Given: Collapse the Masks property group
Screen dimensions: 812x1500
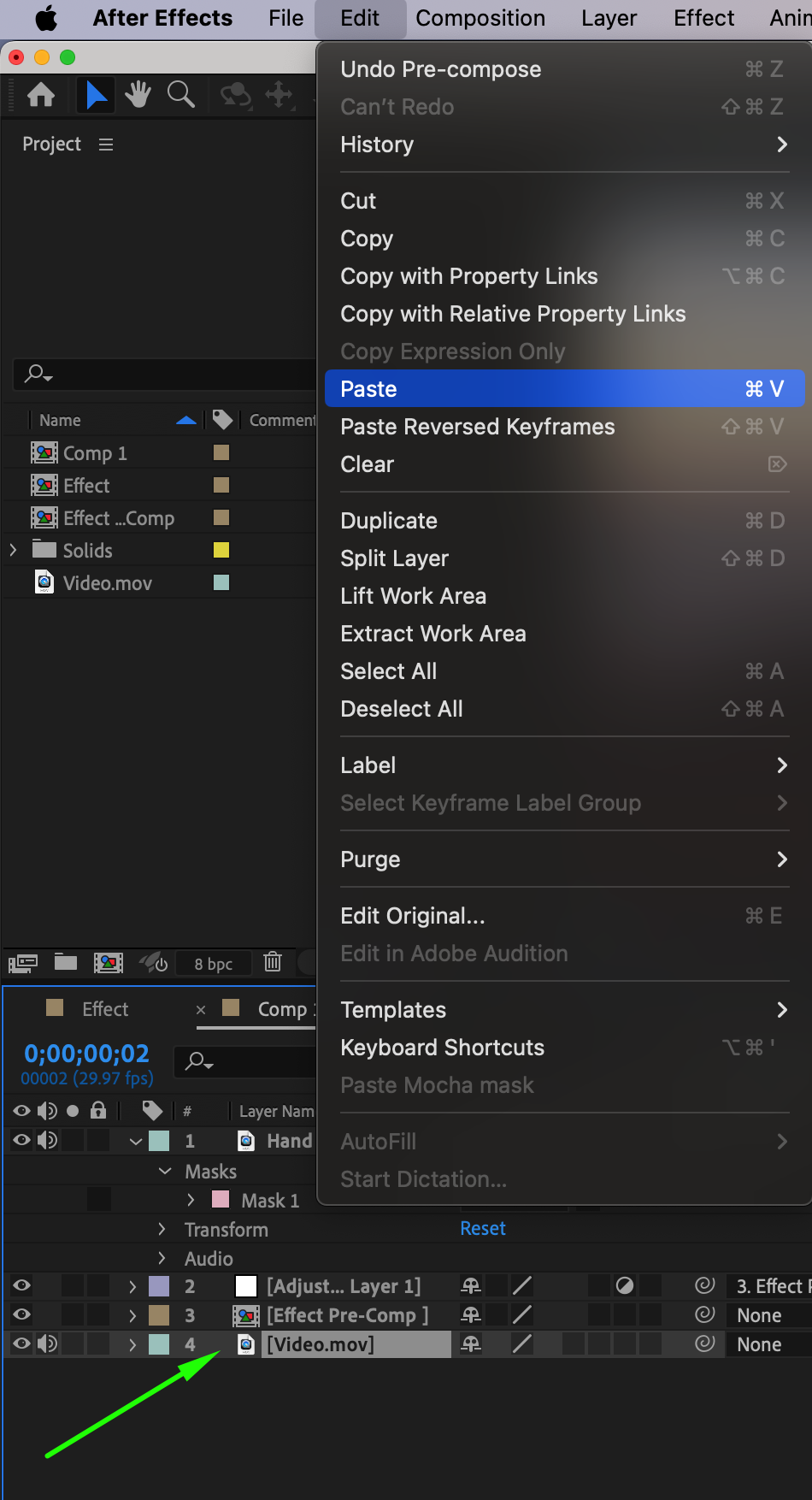Looking at the screenshot, I should pyautogui.click(x=165, y=1171).
